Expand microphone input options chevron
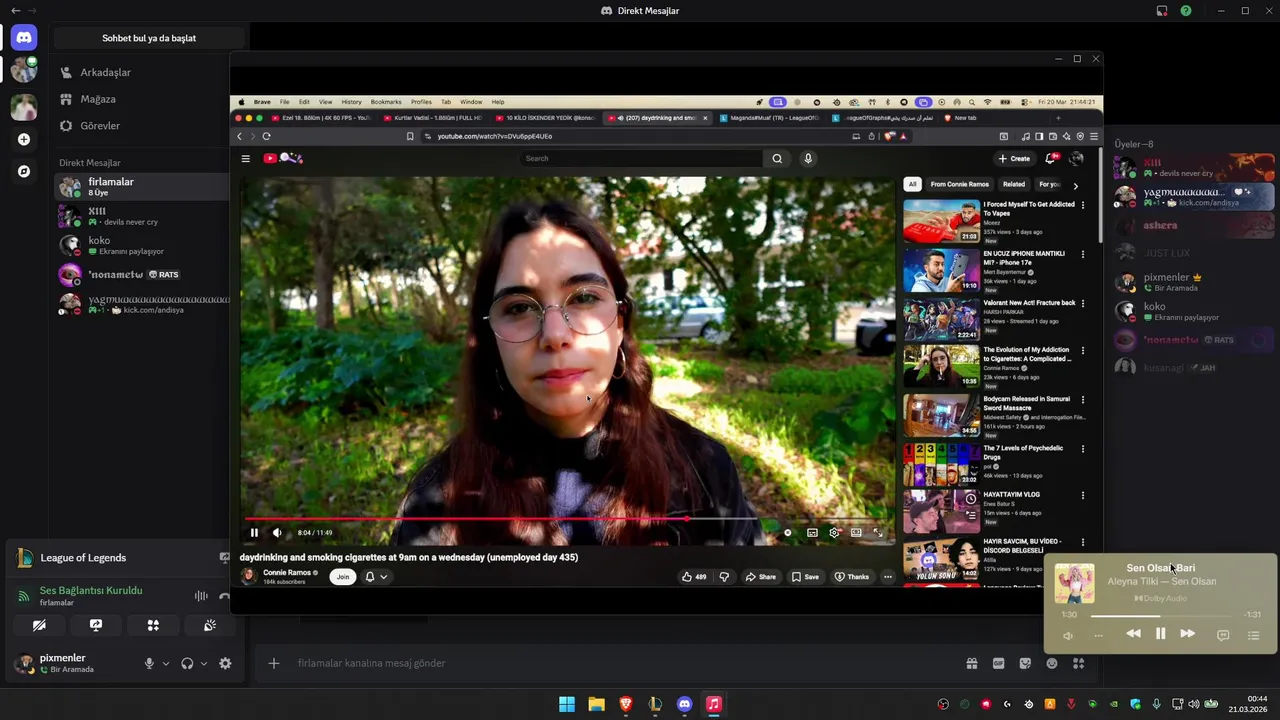This screenshot has height=720, width=1280. coord(166,663)
